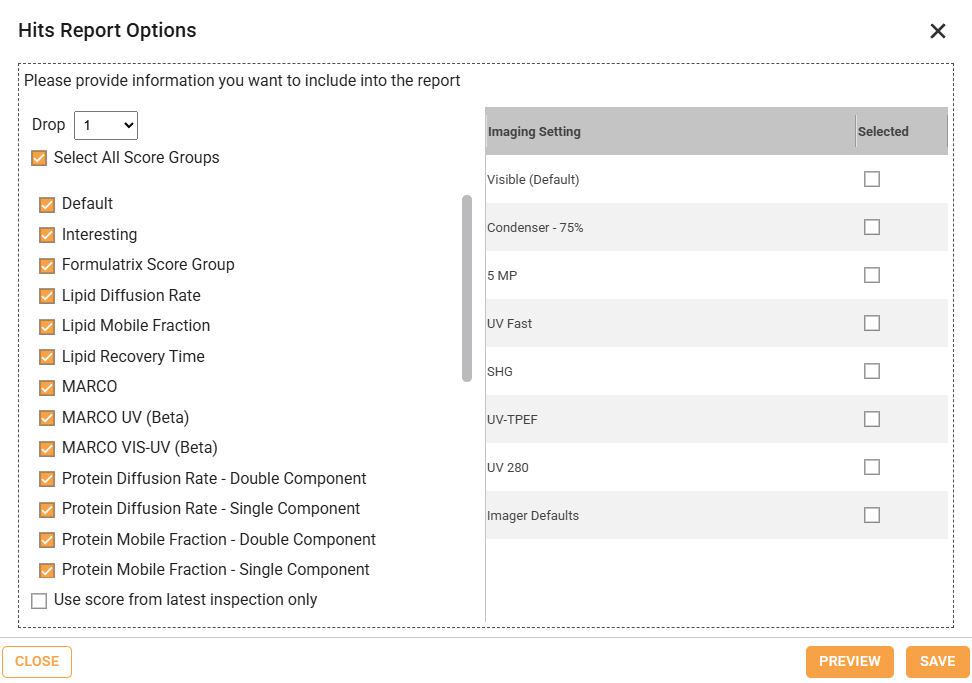Viewport: 972px width, 683px height.
Task: Uncheck Lipid Diffusion Rate
Action: [x=47, y=296]
